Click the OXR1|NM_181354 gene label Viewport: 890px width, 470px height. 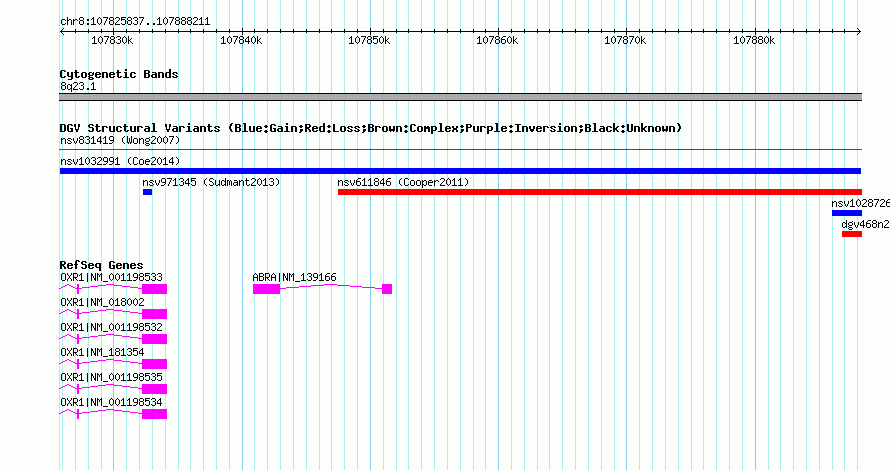[102, 352]
